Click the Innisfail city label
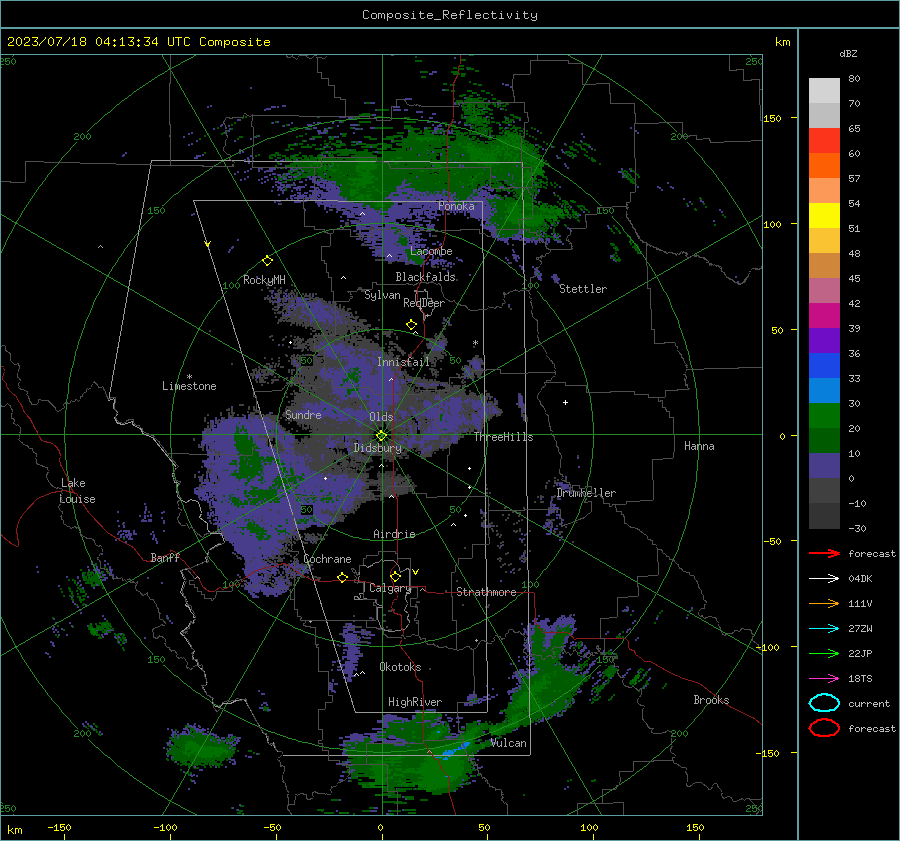900x841 pixels. click(403, 362)
